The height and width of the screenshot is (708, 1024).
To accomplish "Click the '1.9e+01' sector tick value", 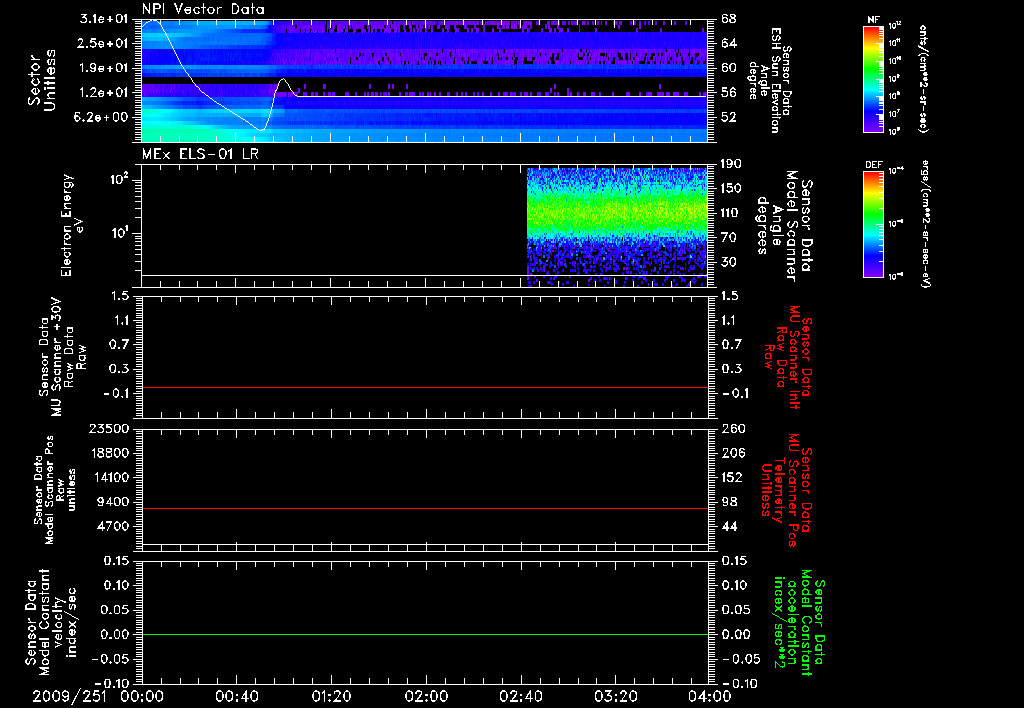I will click(104, 68).
